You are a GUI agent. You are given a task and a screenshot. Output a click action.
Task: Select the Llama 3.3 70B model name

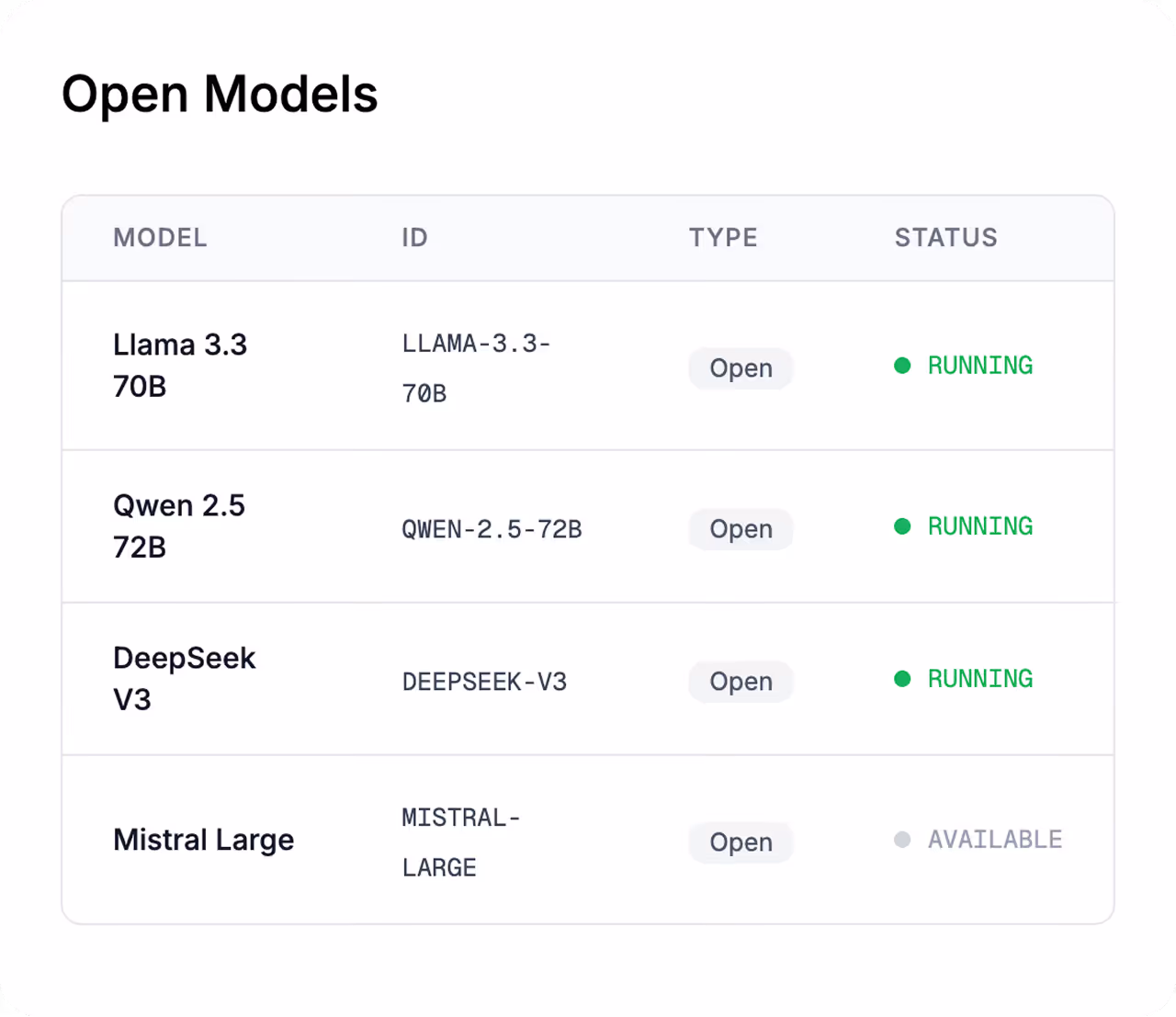(x=180, y=366)
